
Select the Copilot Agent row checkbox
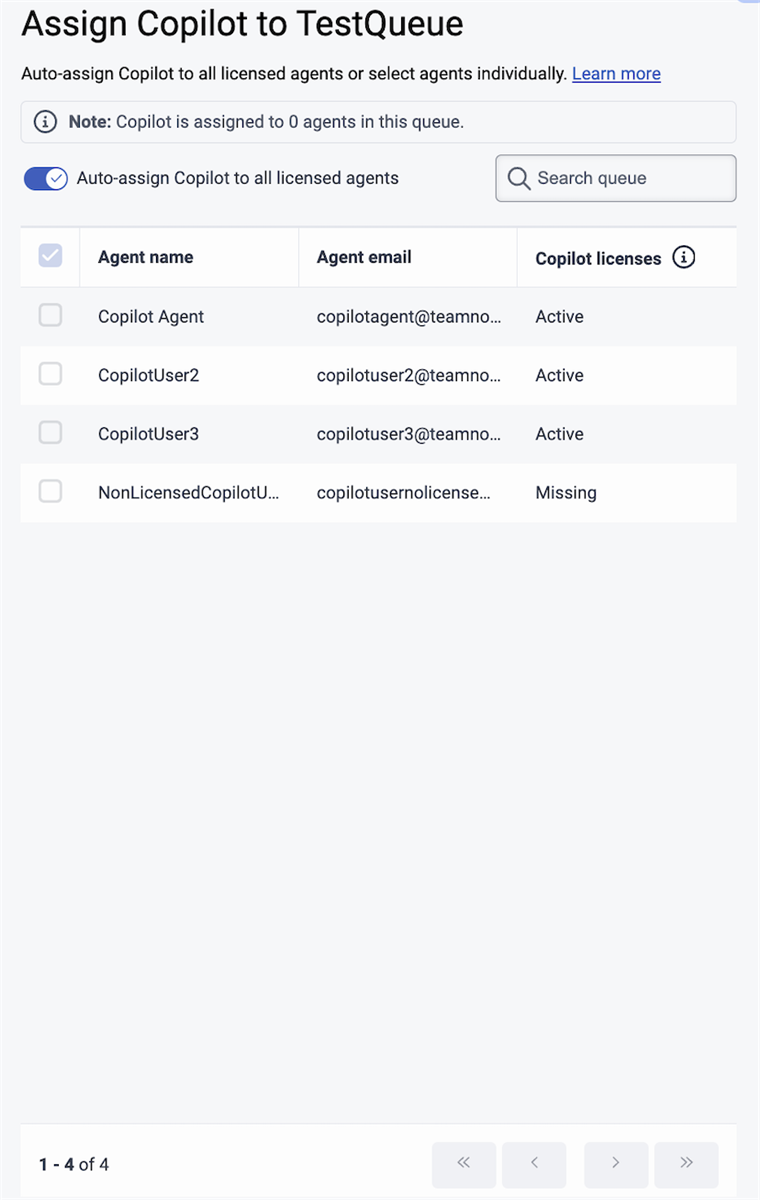(x=50, y=316)
